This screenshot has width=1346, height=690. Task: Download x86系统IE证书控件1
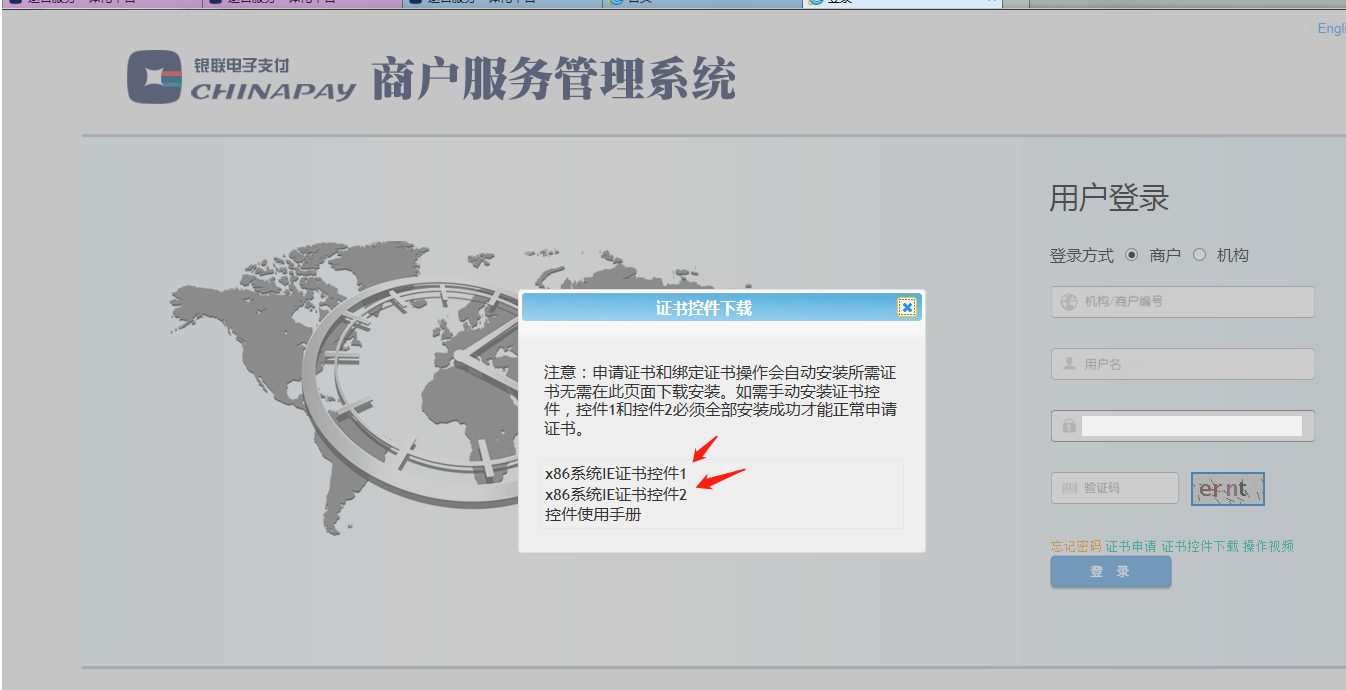coord(616,474)
